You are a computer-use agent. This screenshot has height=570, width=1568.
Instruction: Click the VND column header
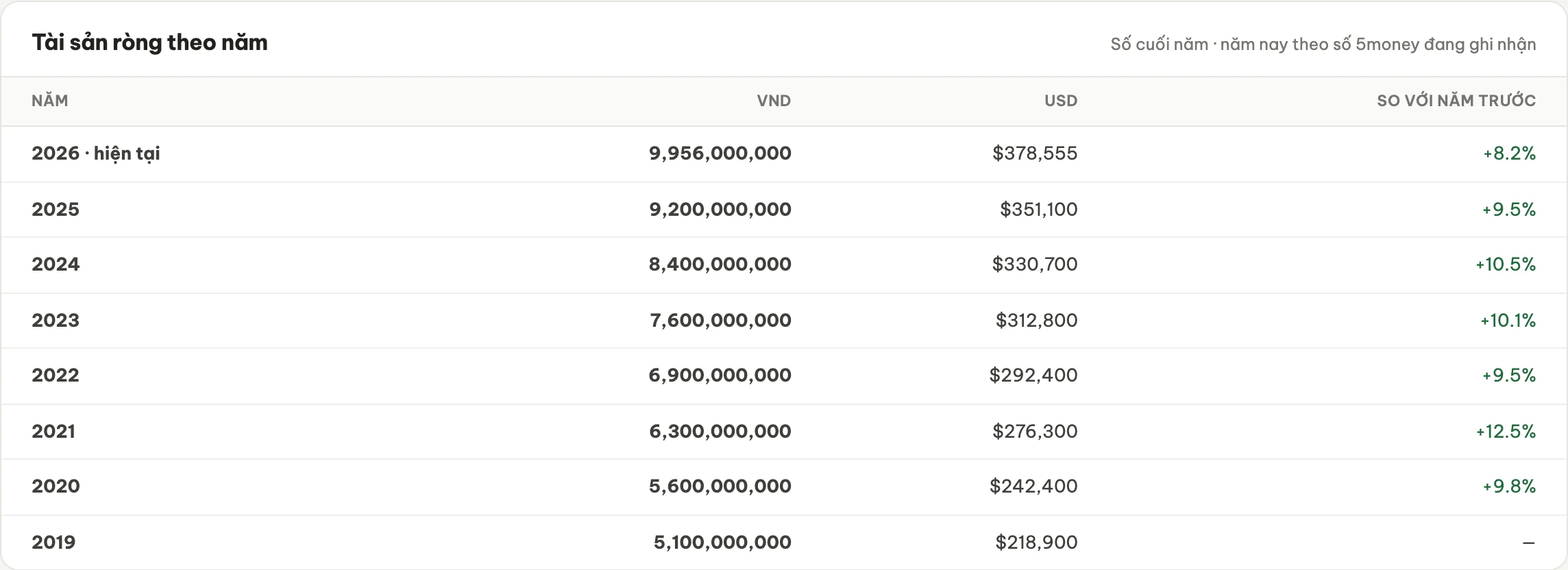pos(774,101)
